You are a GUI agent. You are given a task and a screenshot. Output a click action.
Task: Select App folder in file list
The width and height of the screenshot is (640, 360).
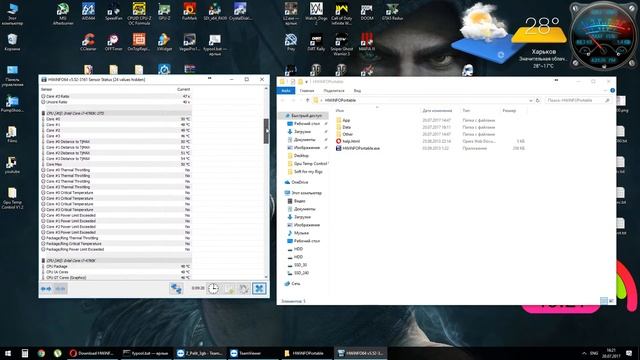click(343, 120)
